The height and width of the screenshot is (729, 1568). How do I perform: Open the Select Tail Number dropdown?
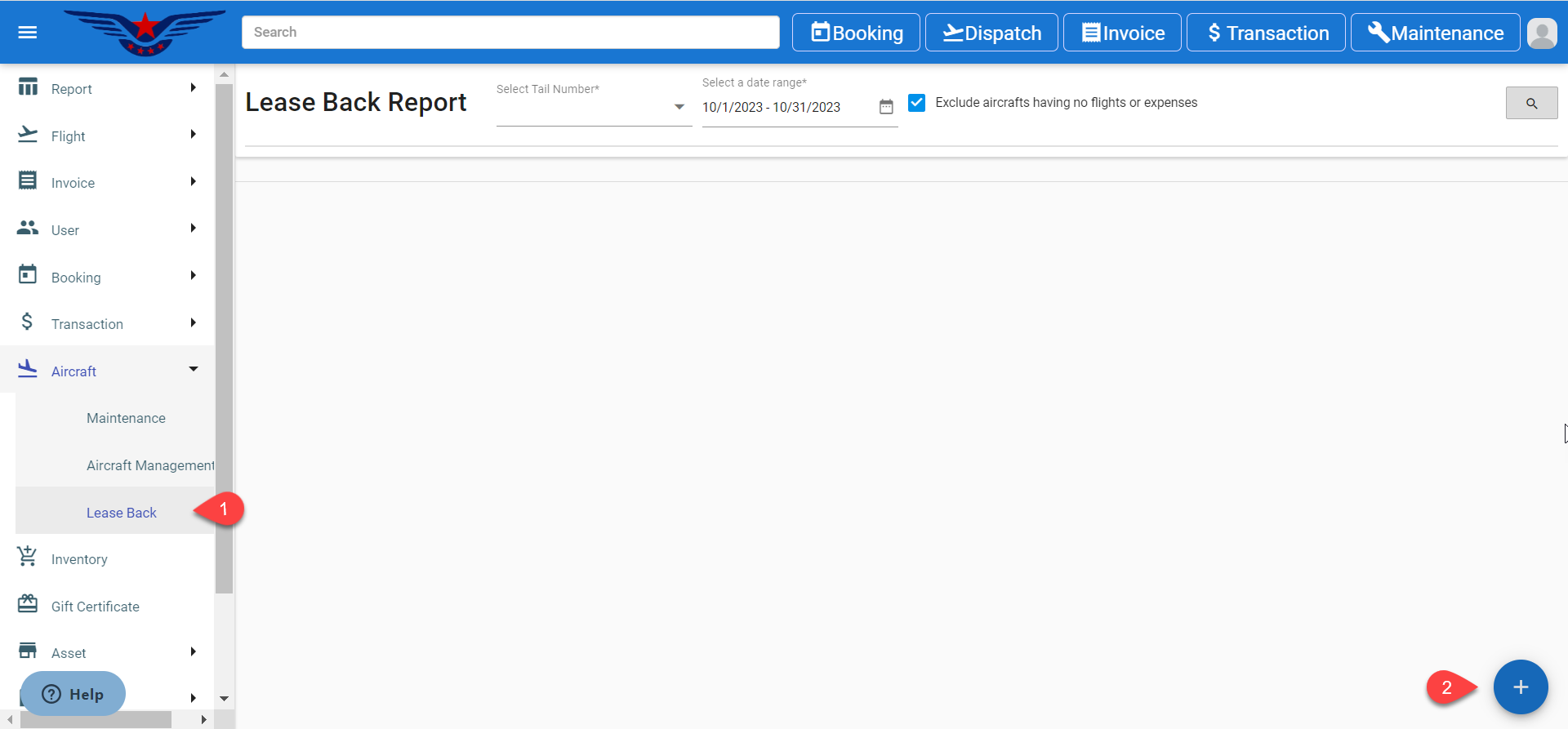click(593, 108)
